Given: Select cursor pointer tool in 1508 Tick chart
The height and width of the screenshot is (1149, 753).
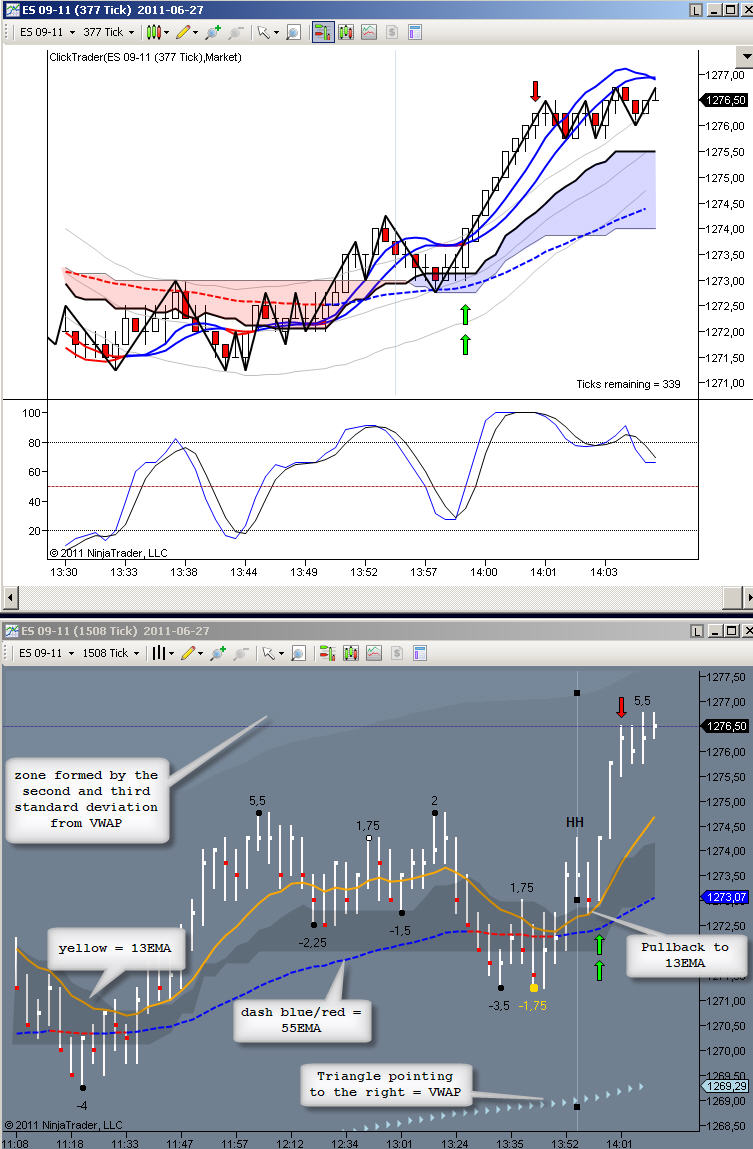Looking at the screenshot, I should click(267, 653).
